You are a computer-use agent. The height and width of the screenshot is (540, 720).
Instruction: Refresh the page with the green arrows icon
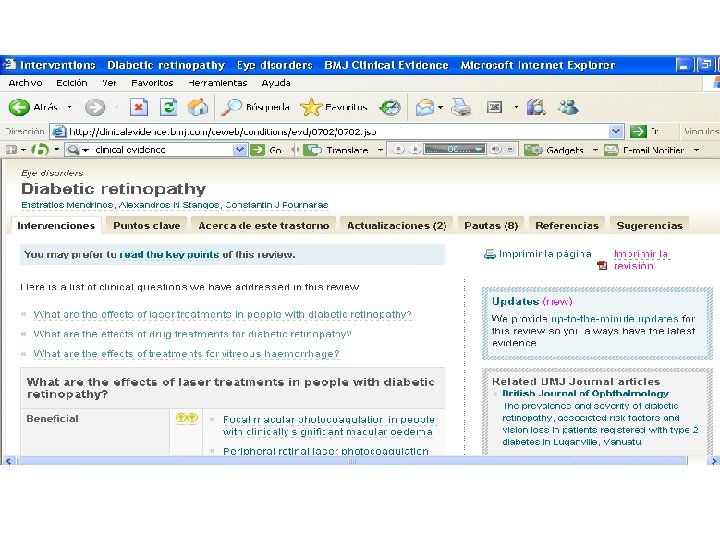coord(169,107)
